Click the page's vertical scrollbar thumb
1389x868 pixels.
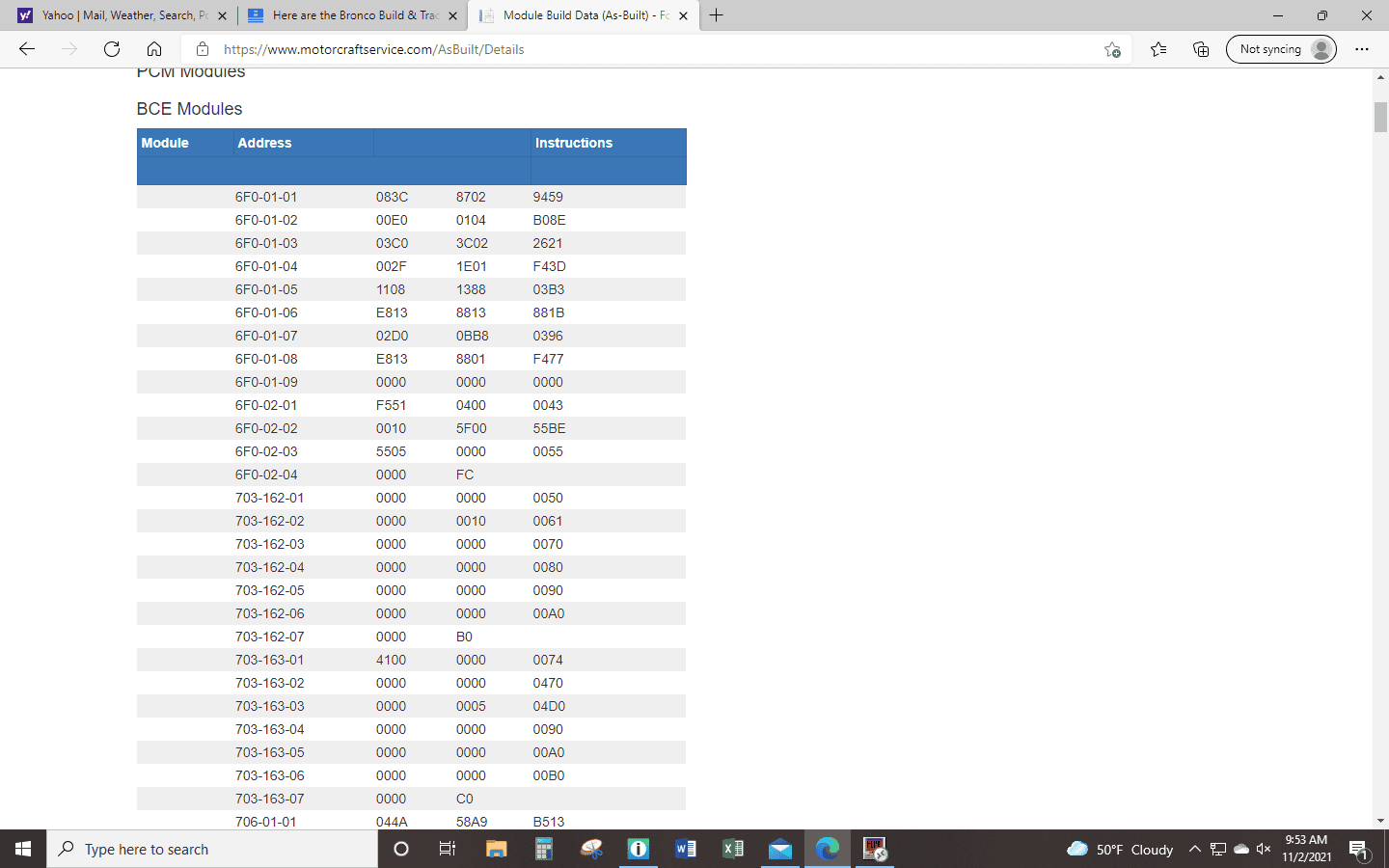pyautogui.click(x=1380, y=116)
